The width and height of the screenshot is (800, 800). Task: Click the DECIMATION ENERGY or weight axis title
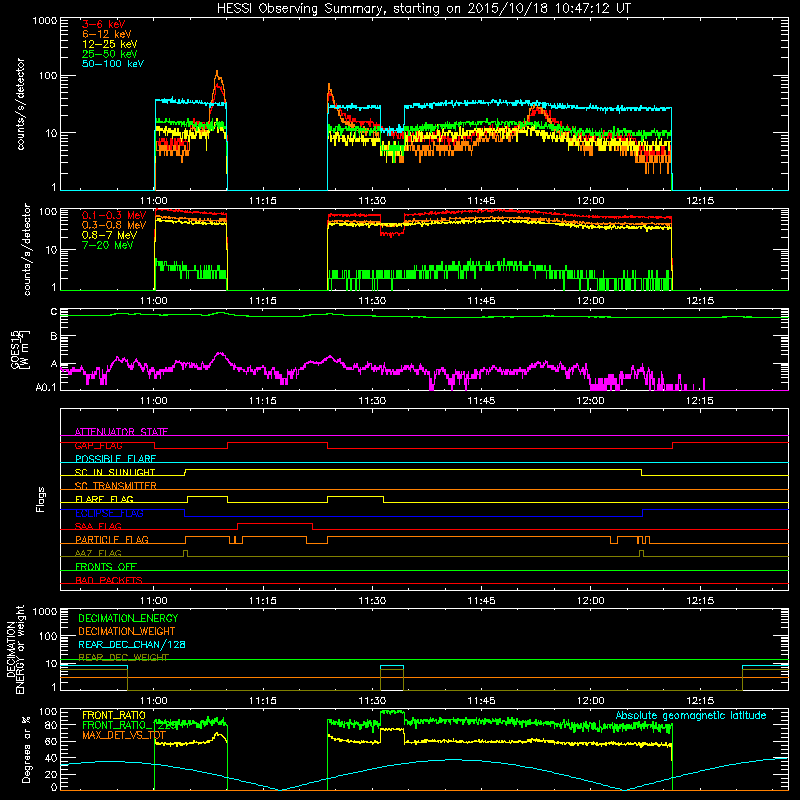(15, 649)
